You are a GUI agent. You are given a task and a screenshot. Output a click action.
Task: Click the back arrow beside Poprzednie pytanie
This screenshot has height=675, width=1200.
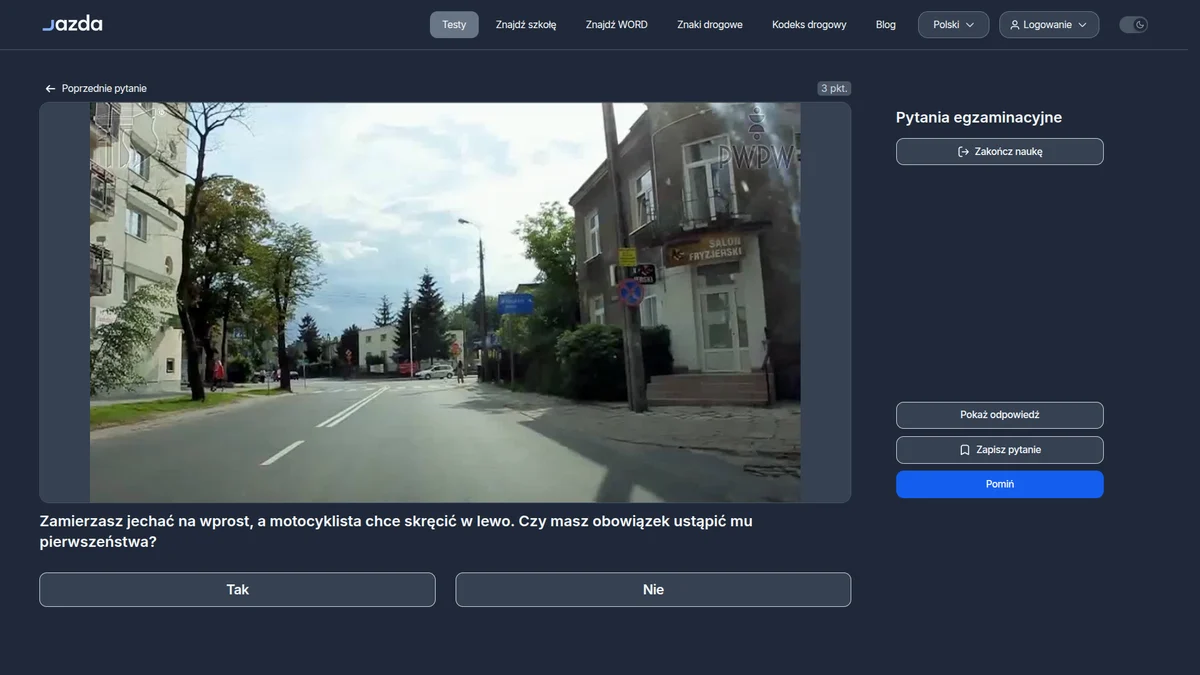click(x=50, y=89)
